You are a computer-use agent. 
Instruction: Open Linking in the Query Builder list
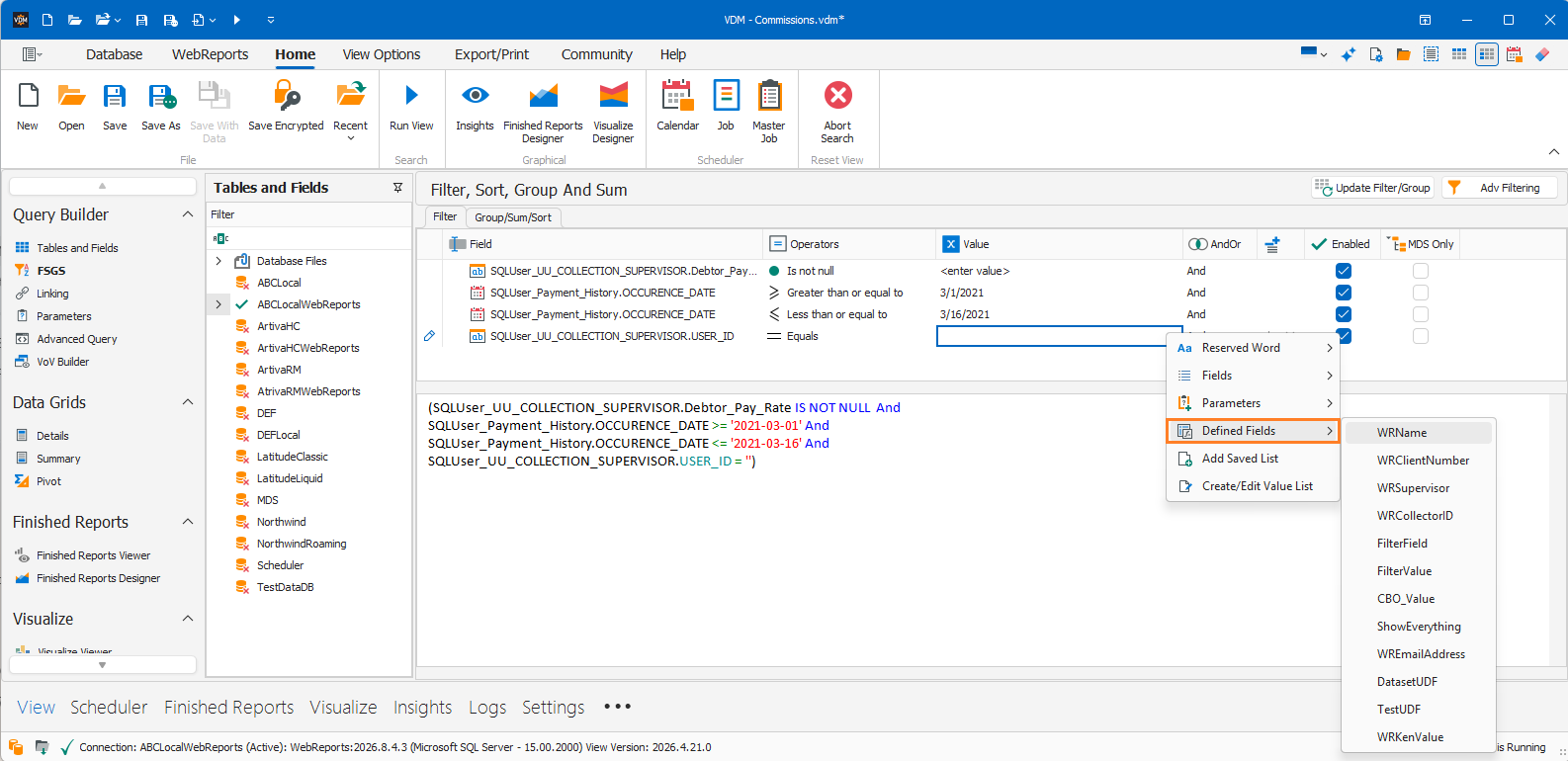coord(52,294)
